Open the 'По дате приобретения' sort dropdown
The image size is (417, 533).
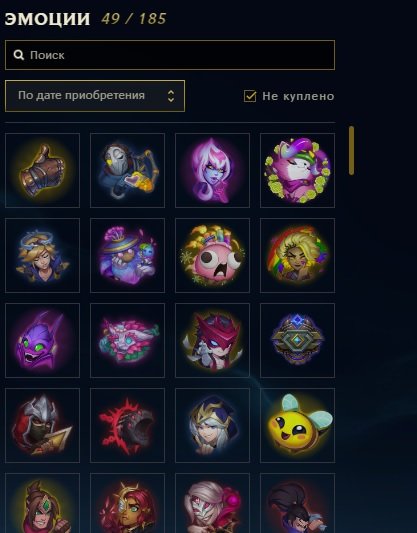tap(95, 96)
